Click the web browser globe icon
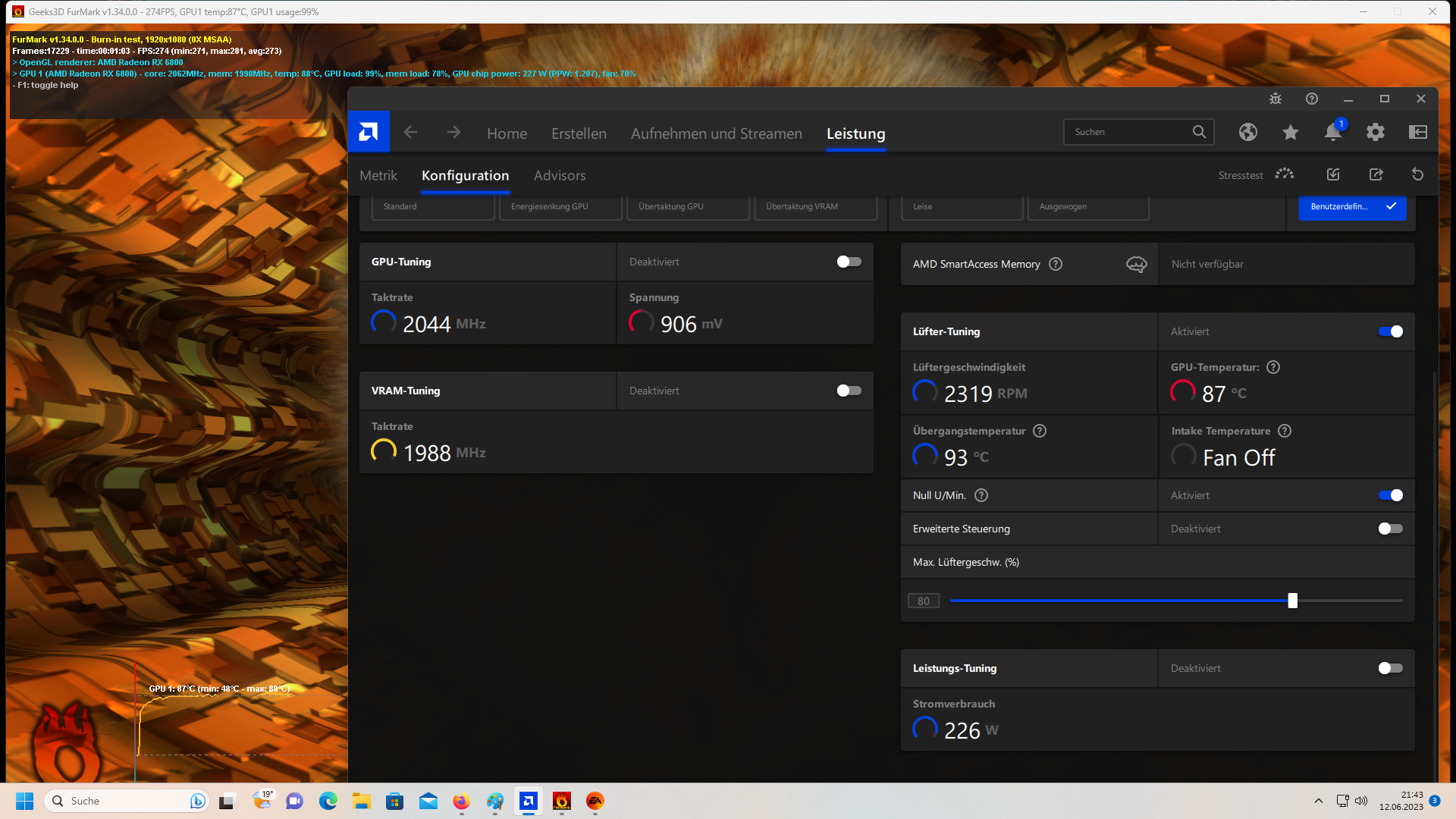The width and height of the screenshot is (1456, 819). [x=1247, y=132]
